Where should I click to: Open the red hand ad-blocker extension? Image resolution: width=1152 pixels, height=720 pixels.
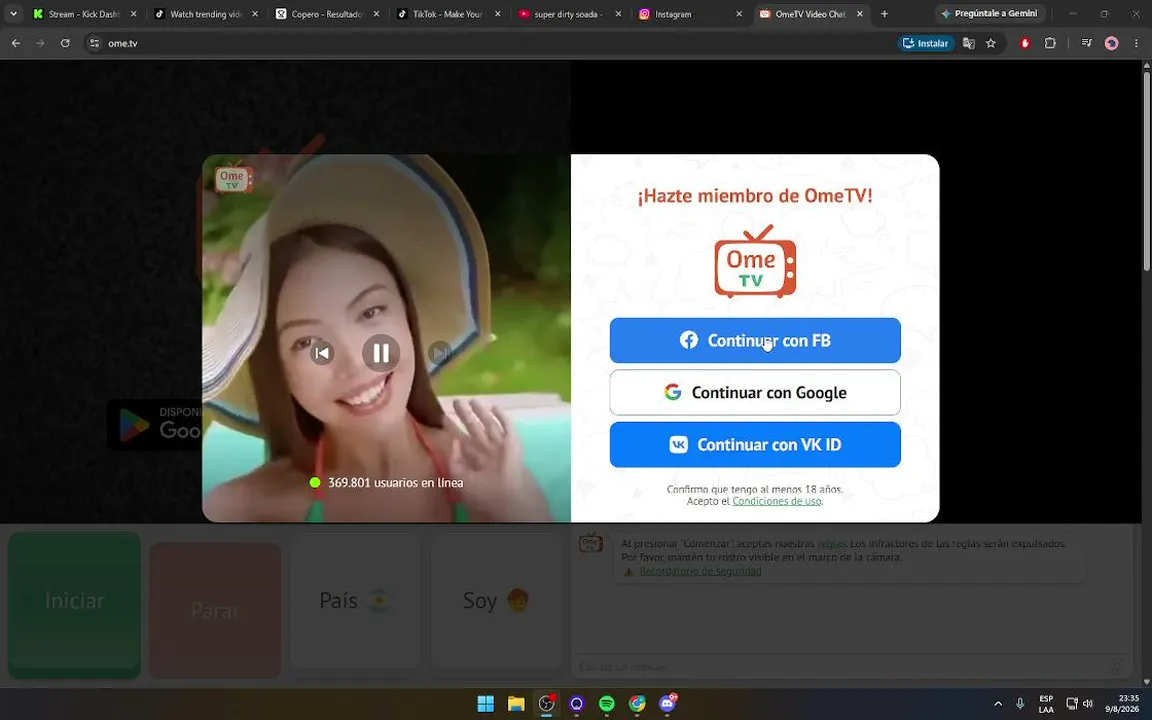coord(1025,43)
